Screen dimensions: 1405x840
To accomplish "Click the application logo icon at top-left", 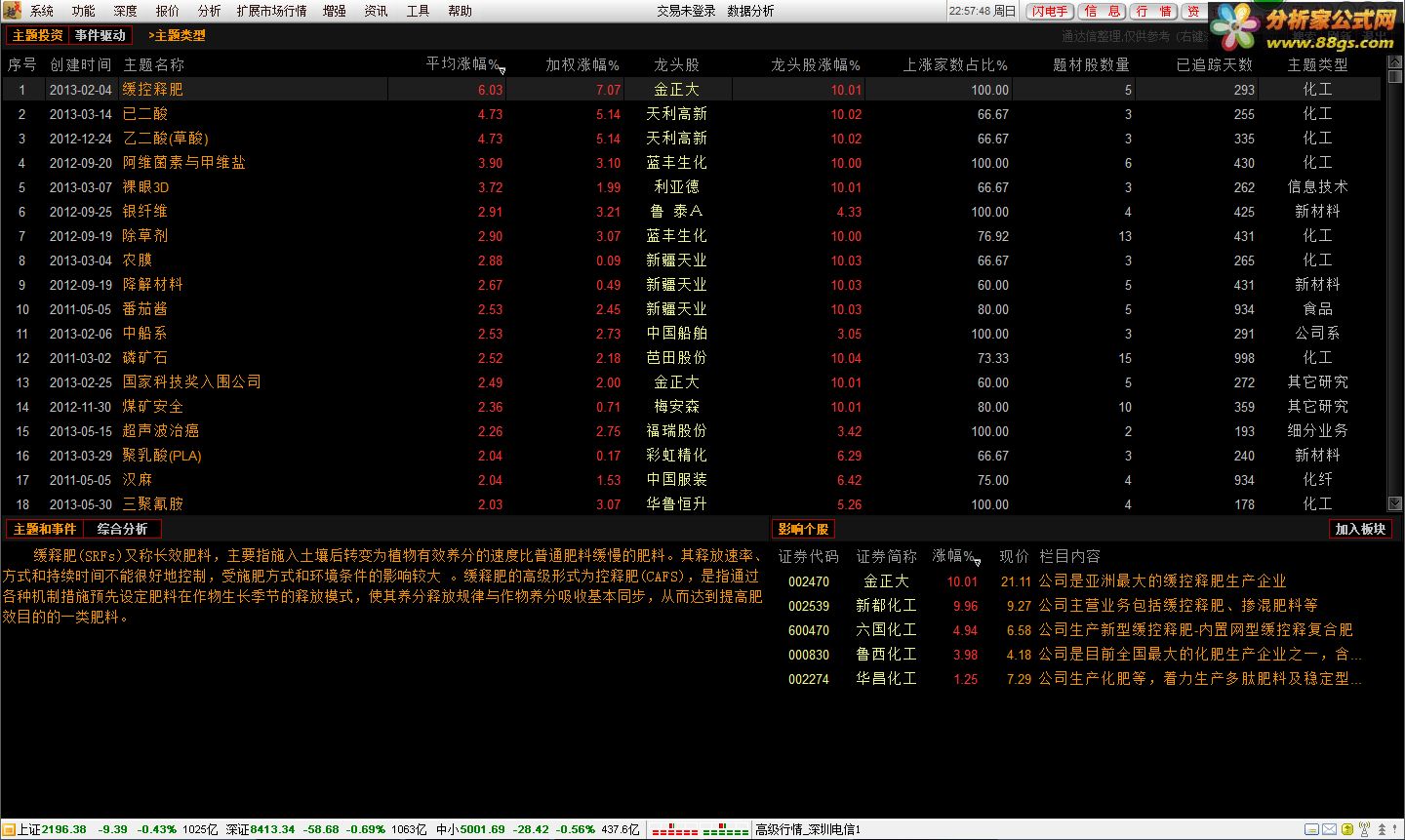I will tap(11, 11).
